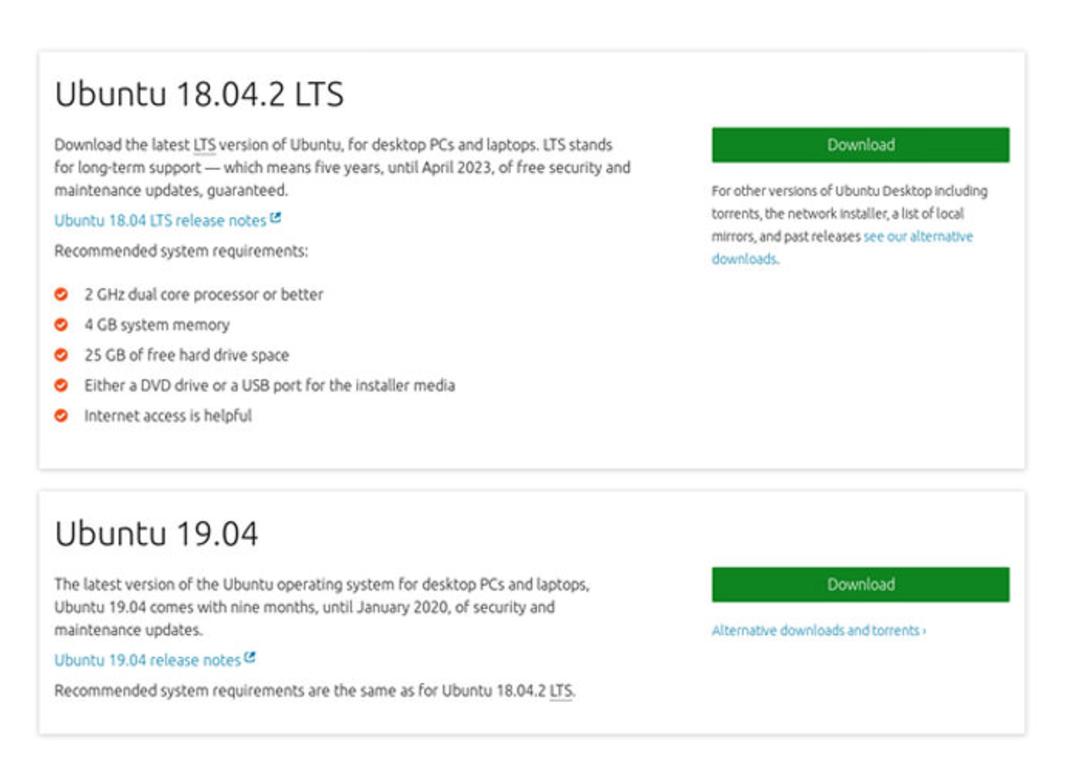Click 'Either a DVD drive or a USB port' text
This screenshot has width=1080, height=771.
point(269,385)
